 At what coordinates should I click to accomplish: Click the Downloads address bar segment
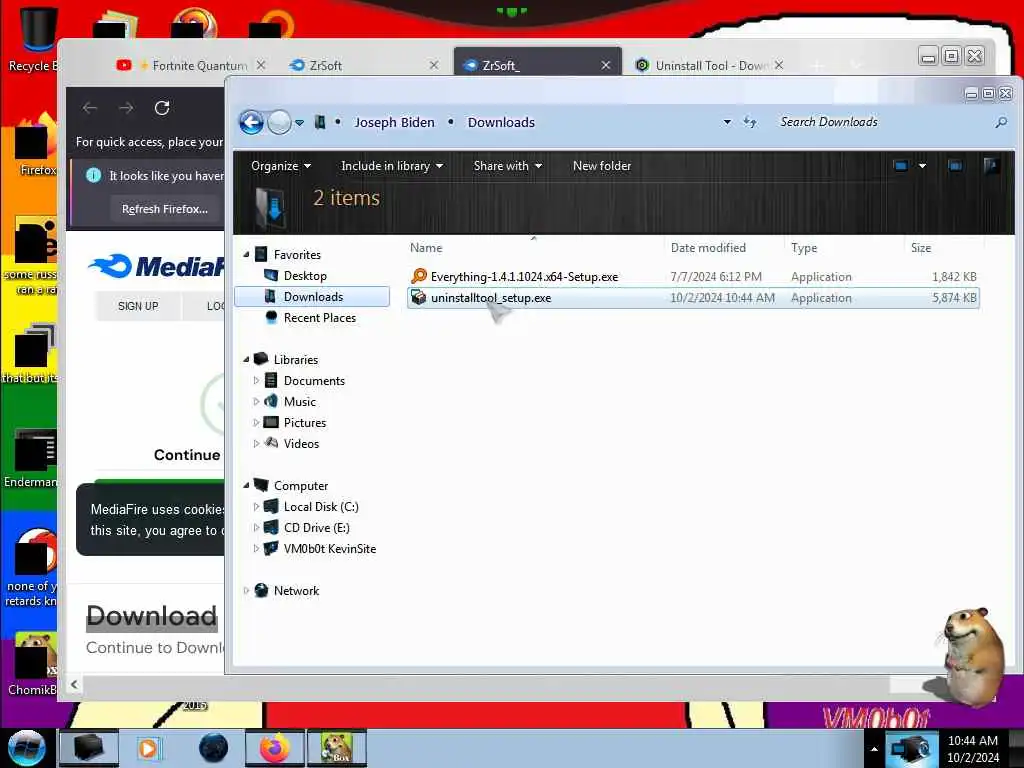click(501, 123)
